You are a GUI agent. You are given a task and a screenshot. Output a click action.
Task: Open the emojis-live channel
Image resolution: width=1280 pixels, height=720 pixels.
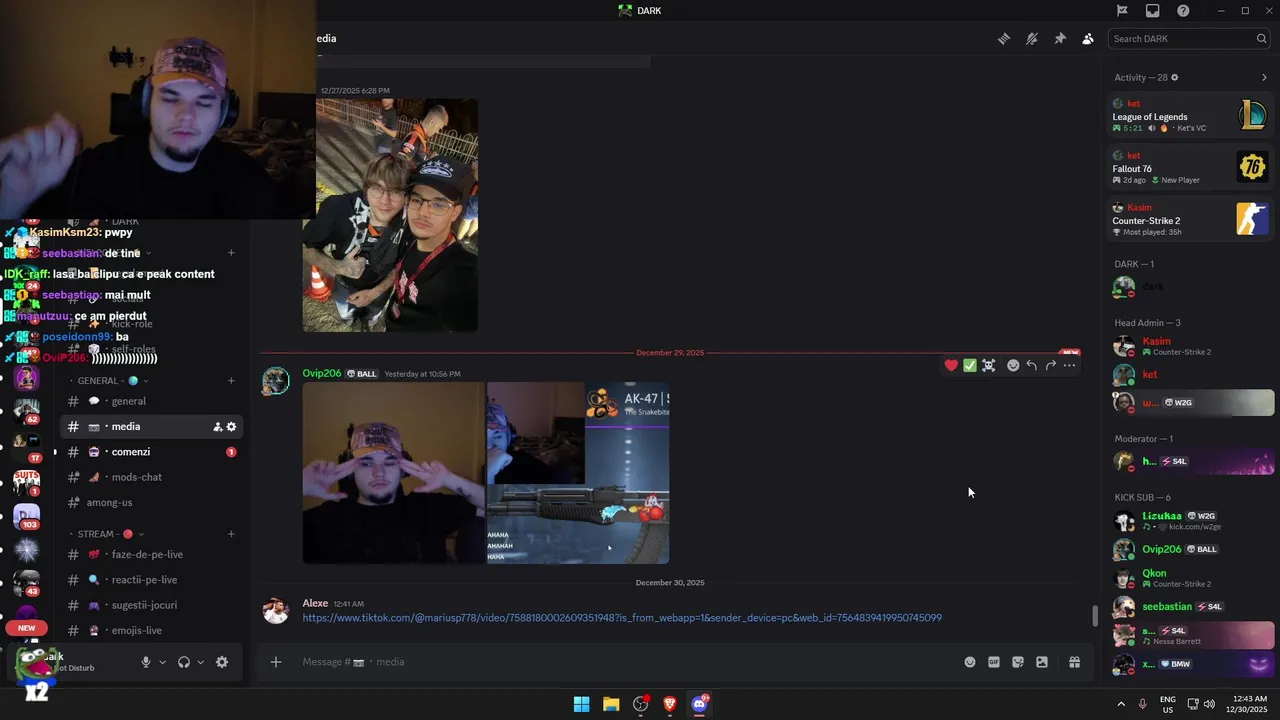point(151,631)
